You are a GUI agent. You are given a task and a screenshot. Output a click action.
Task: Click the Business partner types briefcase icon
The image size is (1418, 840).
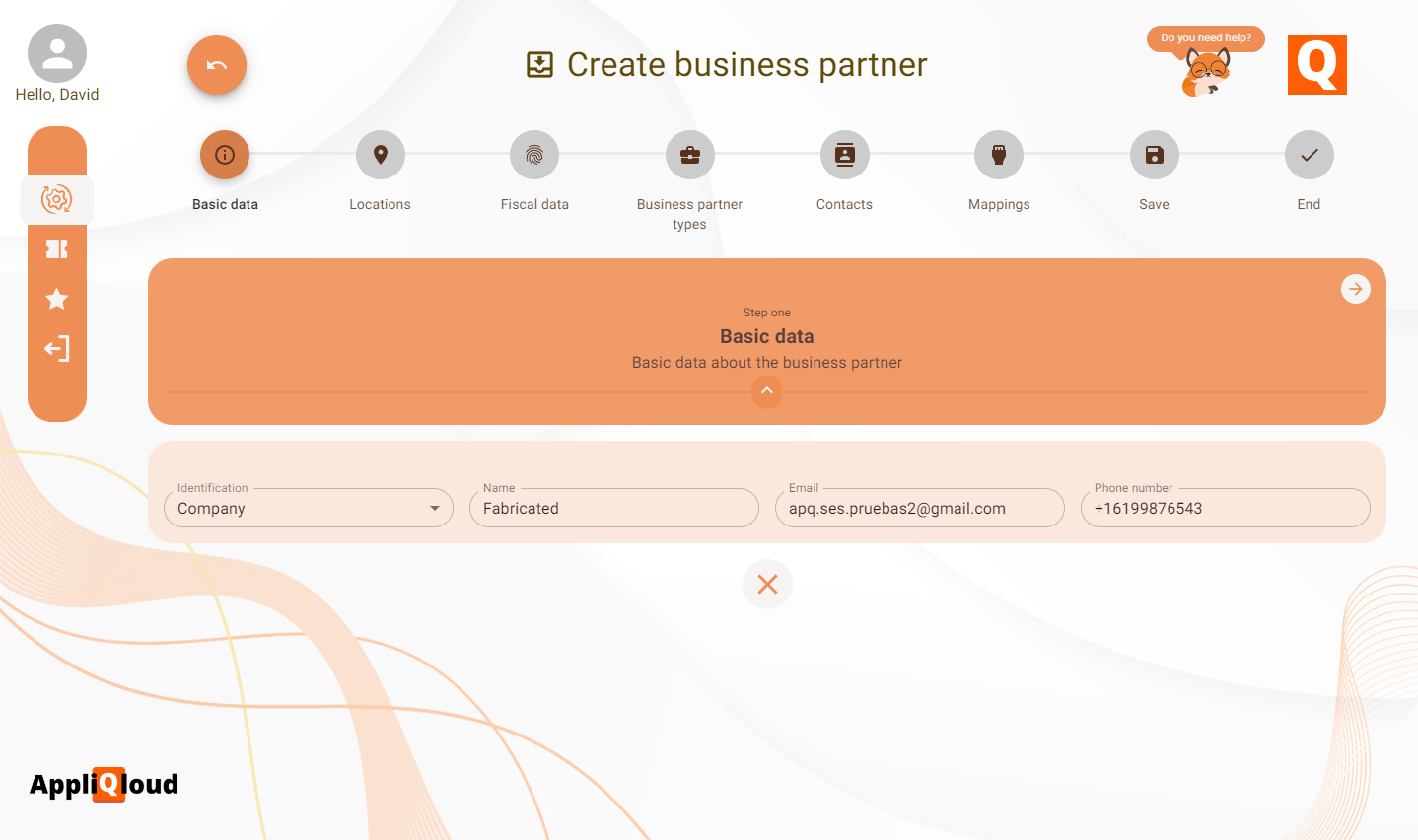tap(689, 155)
